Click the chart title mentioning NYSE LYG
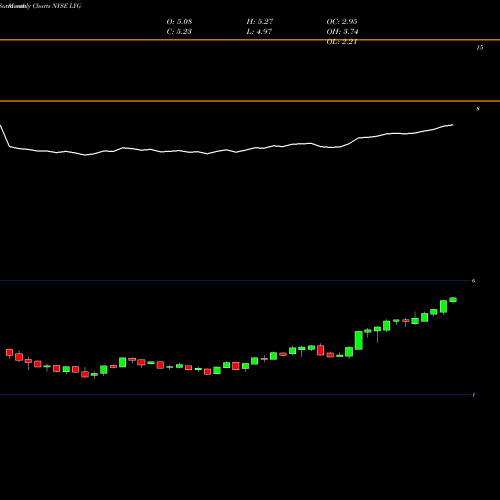500x500 pixels. click(40, 6)
